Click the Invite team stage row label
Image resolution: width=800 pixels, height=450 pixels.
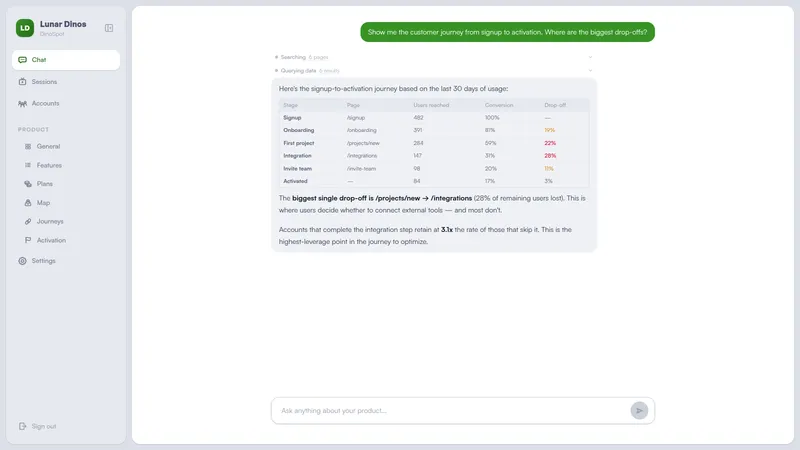pyautogui.click(x=297, y=168)
